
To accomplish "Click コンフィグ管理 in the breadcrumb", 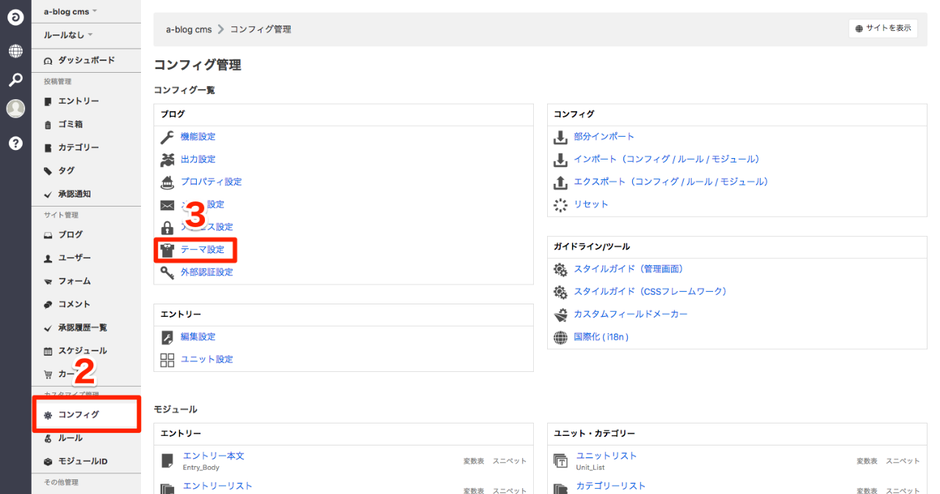I will coord(261,29).
